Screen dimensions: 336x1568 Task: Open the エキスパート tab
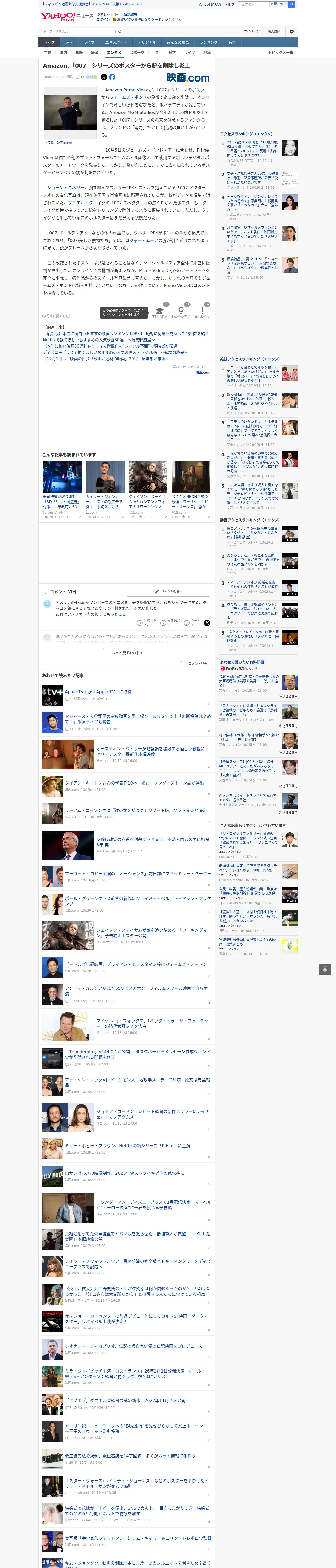(x=116, y=43)
